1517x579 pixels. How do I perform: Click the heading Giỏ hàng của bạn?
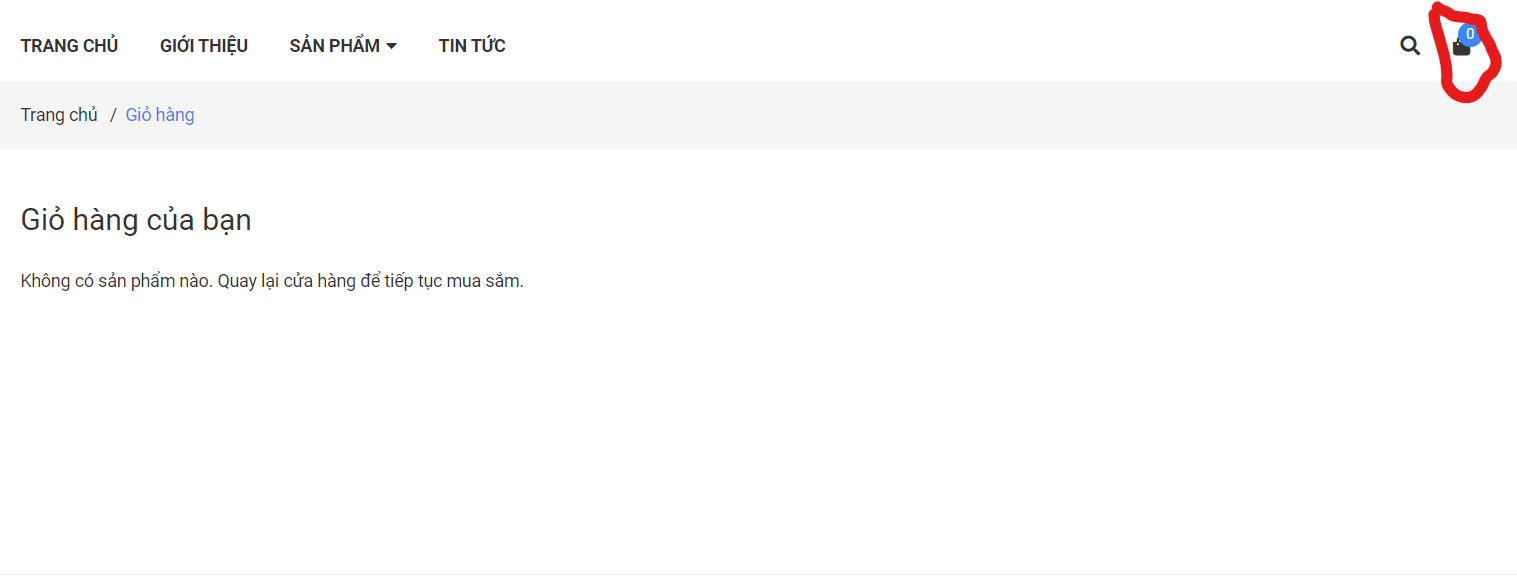[136, 220]
